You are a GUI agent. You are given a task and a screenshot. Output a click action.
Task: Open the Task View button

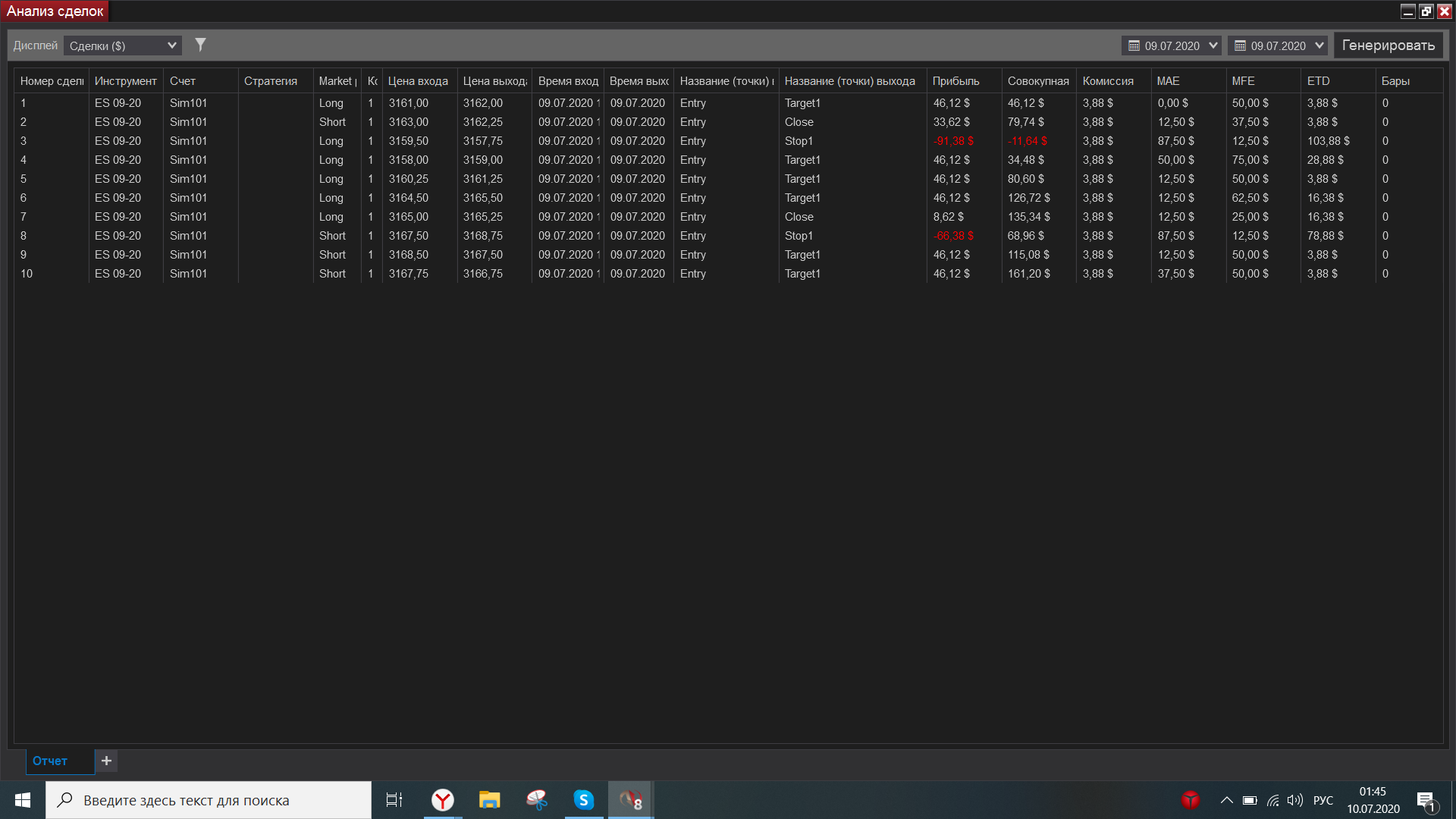tap(394, 800)
